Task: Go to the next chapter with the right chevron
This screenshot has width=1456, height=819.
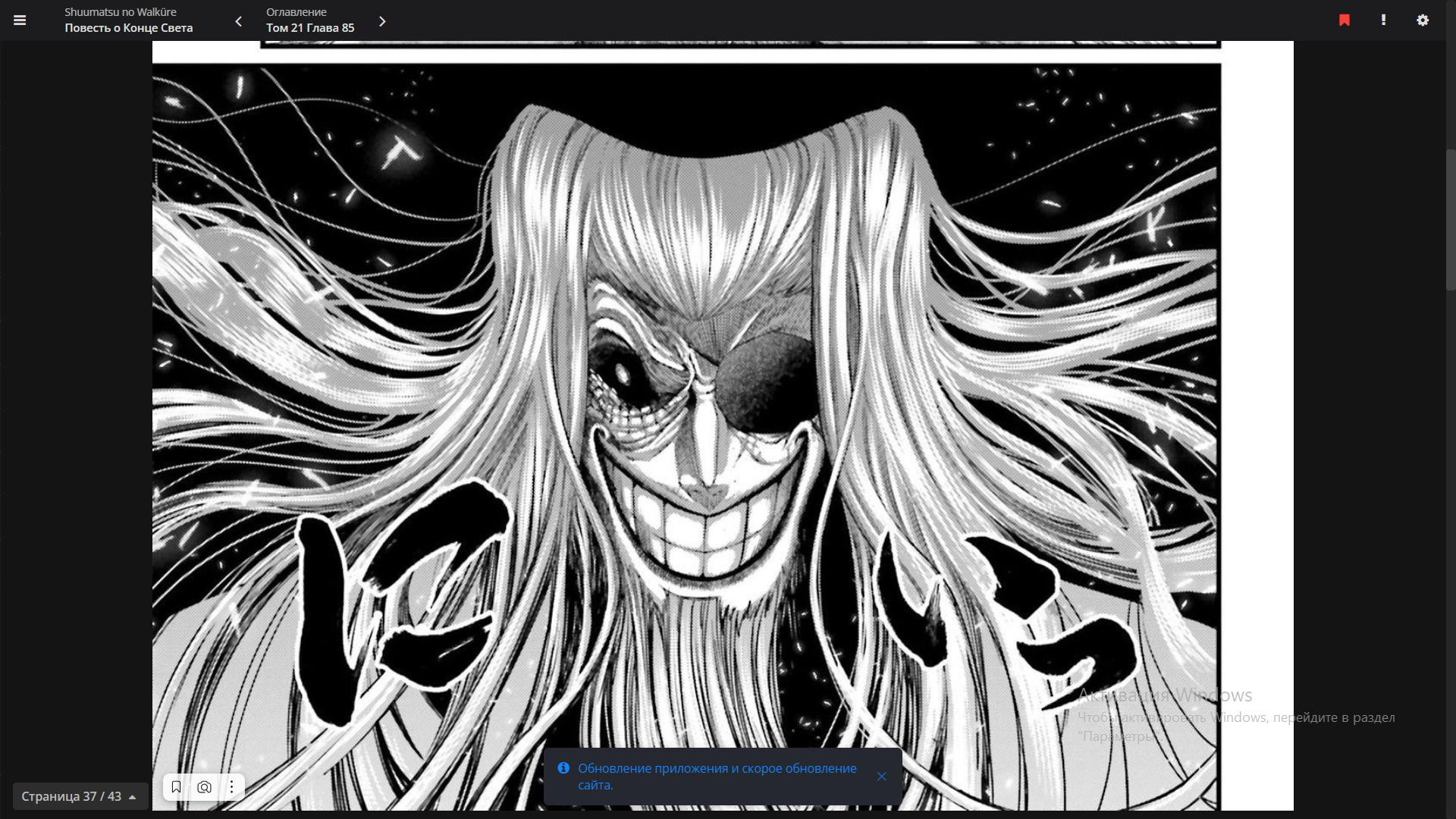Action: point(382,21)
